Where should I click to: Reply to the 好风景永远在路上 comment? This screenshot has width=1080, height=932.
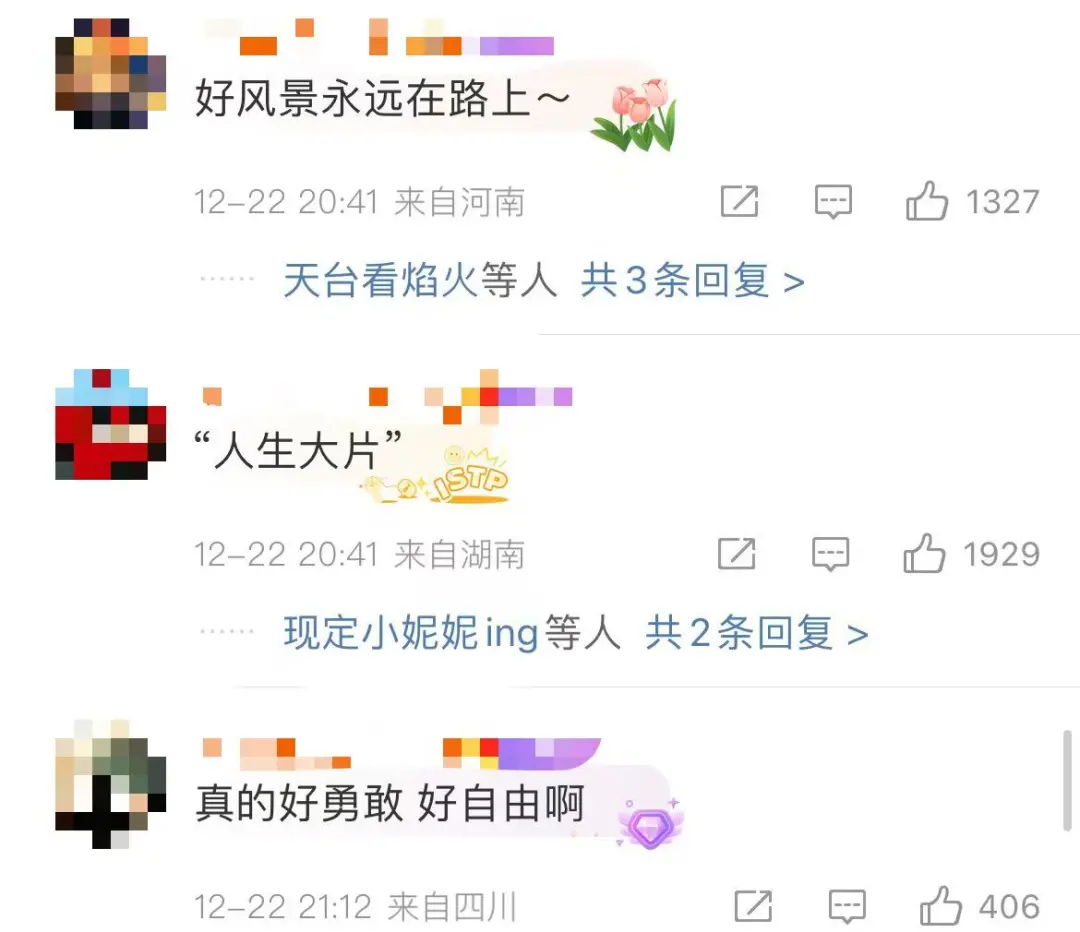coord(833,202)
